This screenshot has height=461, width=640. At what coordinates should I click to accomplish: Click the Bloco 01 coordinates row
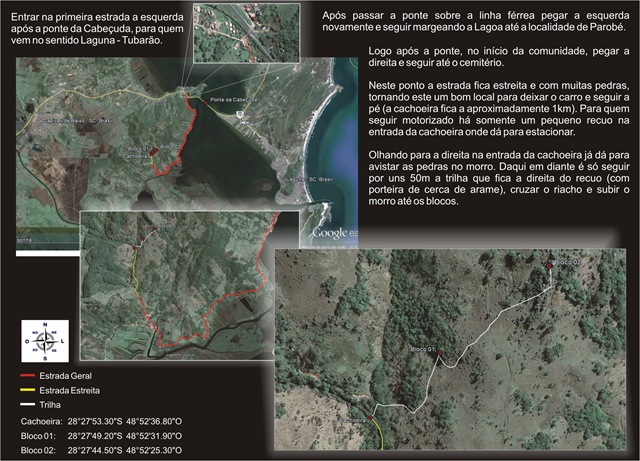pyautogui.click(x=101, y=436)
